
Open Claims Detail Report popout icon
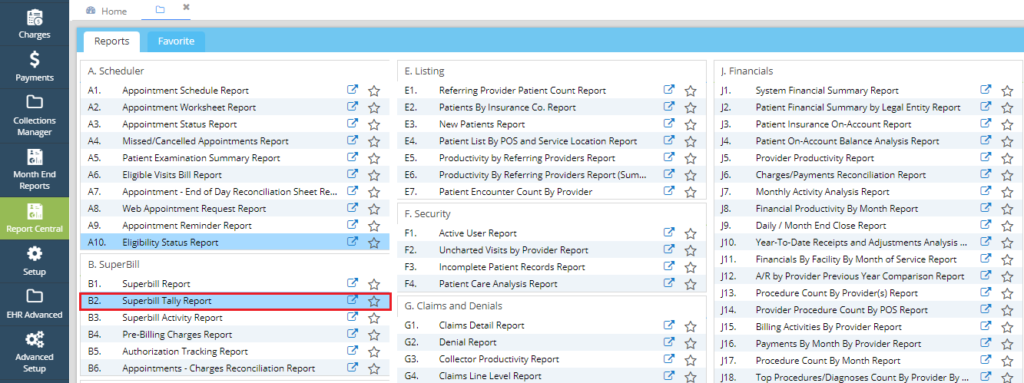(669, 325)
